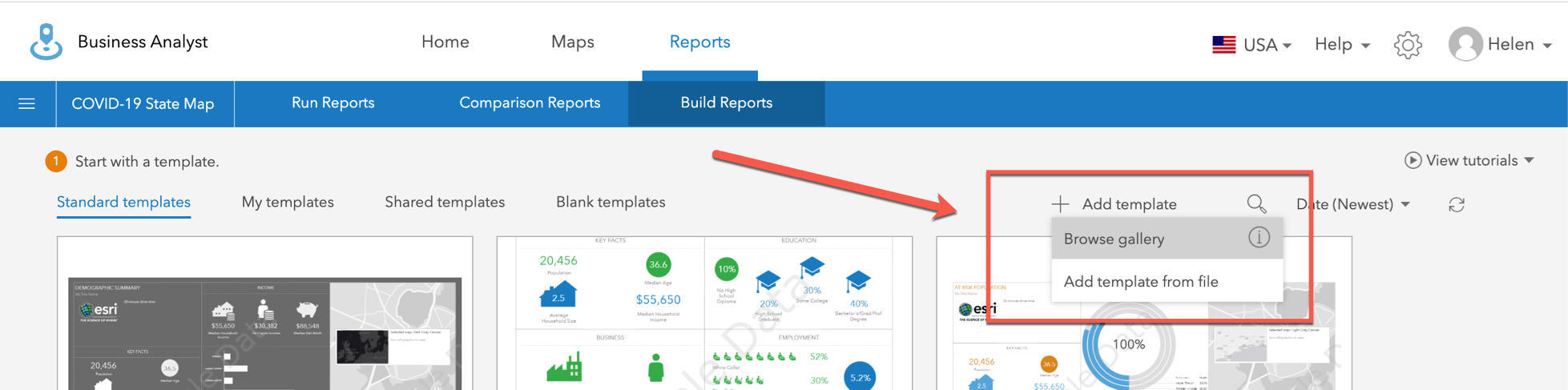Click the 'Start with a template.' text
The image size is (1568, 390).
(x=147, y=161)
